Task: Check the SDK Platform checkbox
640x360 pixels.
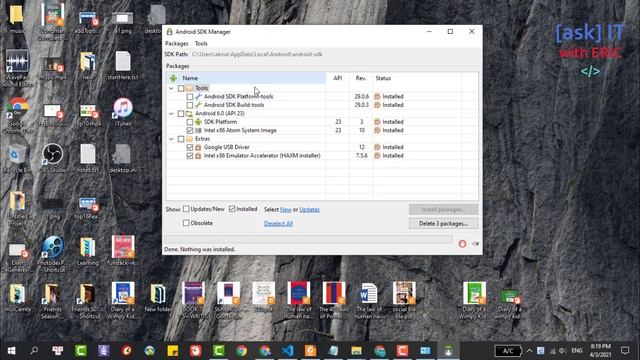Action: [190, 122]
